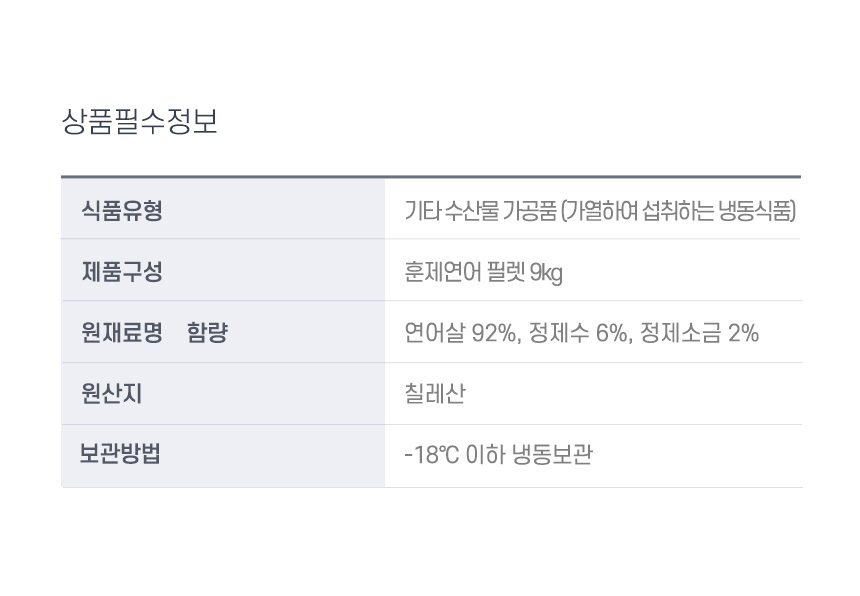
Task: Select the 냉동식품 word in parentheses
Action: [756, 210]
